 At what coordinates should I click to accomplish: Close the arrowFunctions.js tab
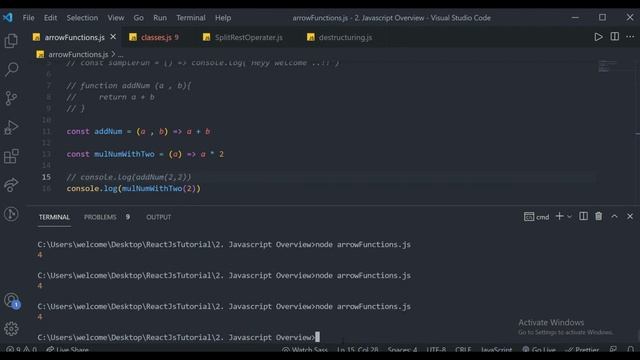[113, 37]
